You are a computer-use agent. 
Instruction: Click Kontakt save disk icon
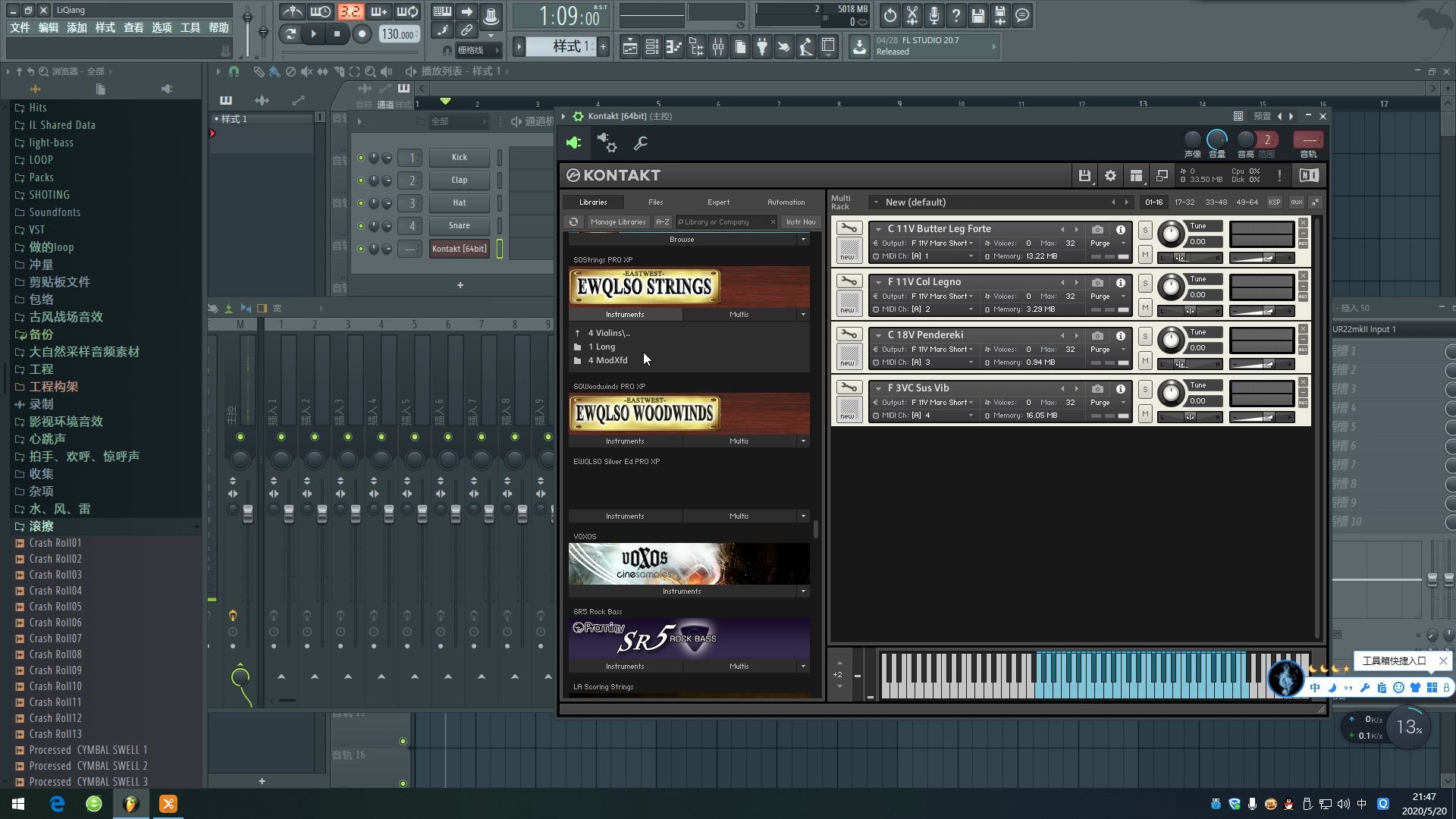point(1084,176)
